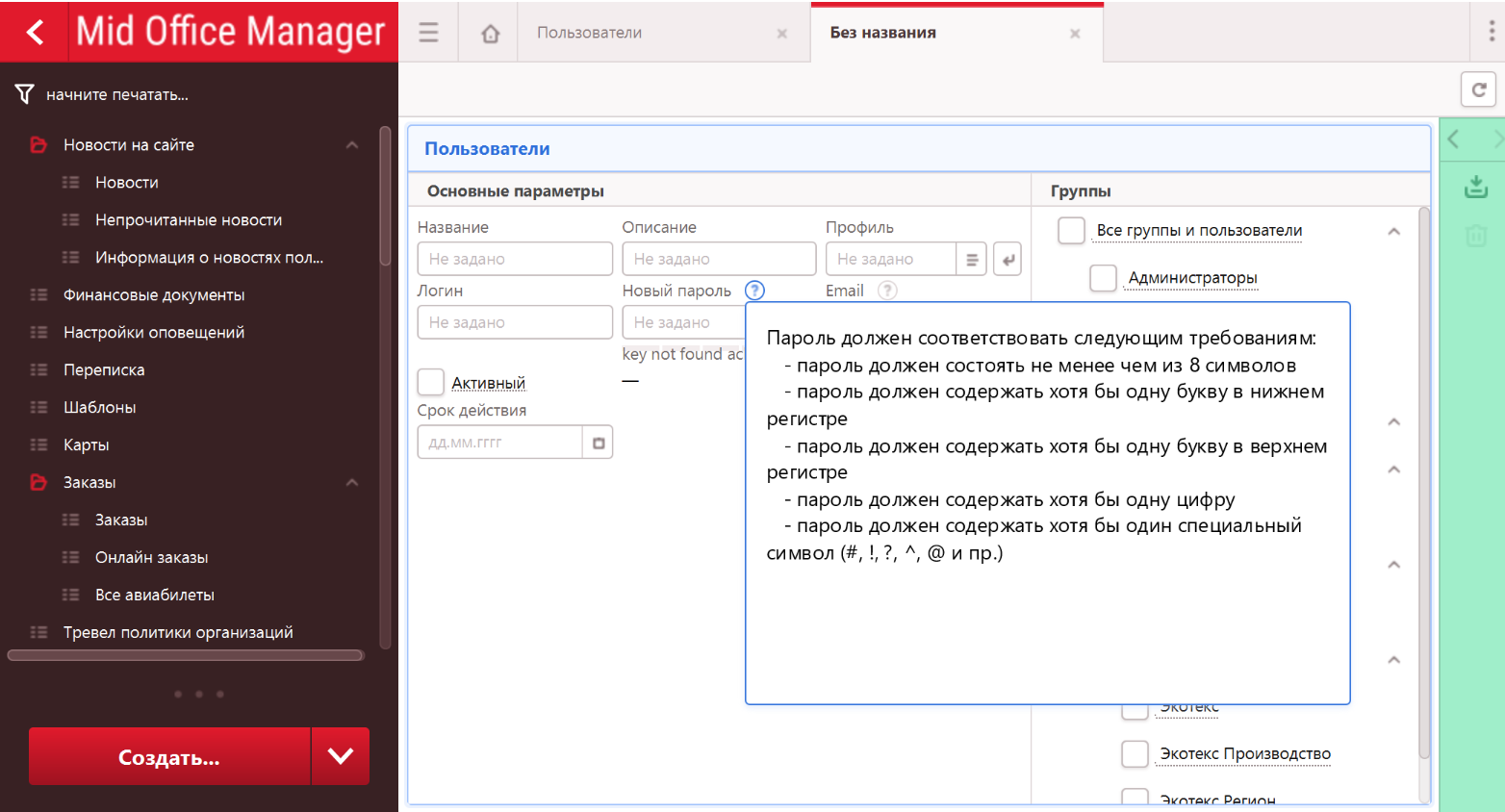This screenshot has height=812, width=1505.
Task: Open the calendar picker for Срок действия
Action: click(598, 443)
